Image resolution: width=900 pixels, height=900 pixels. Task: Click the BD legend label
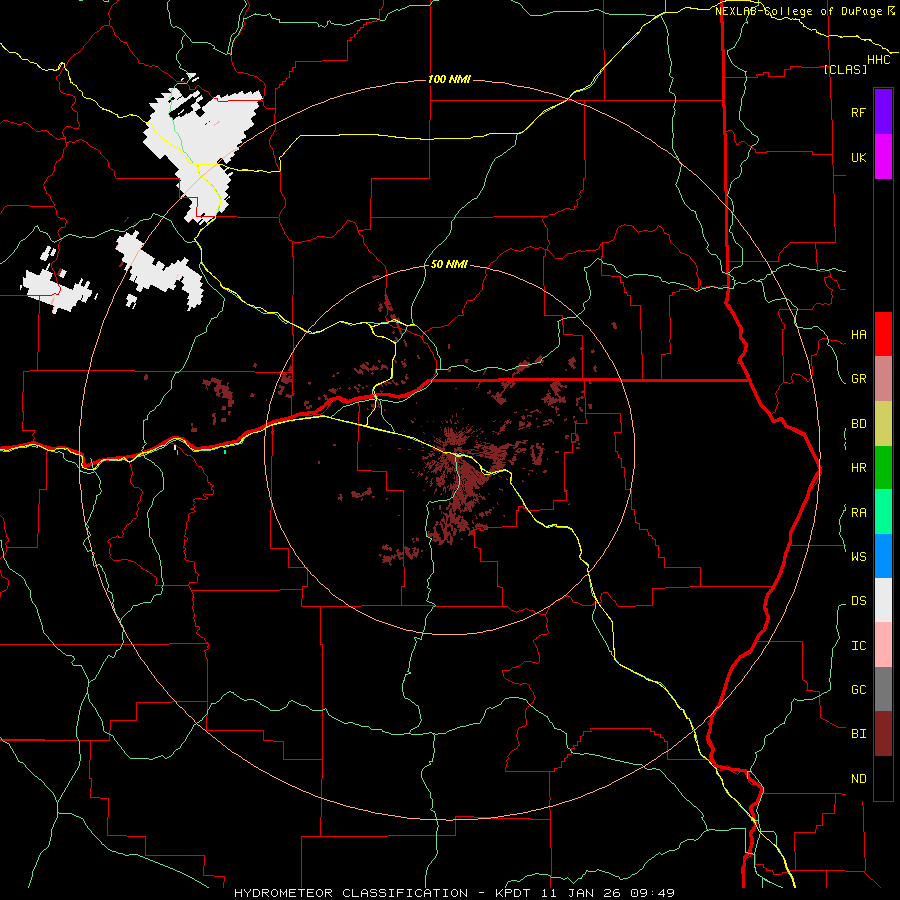tap(859, 424)
